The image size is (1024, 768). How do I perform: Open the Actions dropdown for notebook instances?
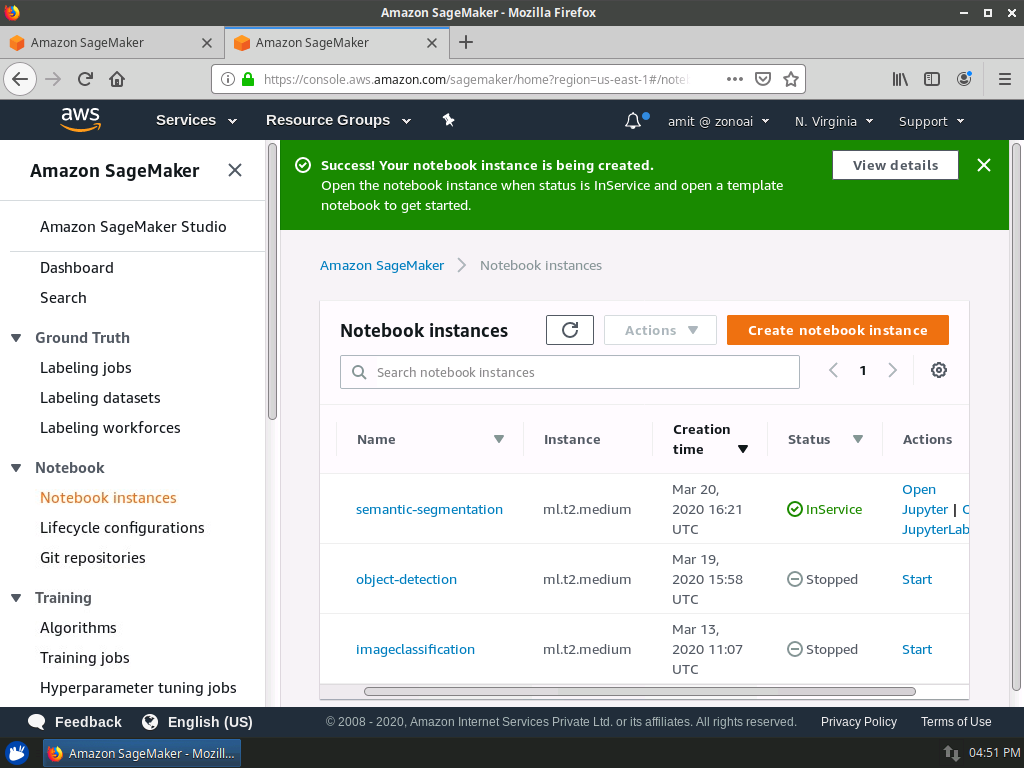[x=660, y=330]
